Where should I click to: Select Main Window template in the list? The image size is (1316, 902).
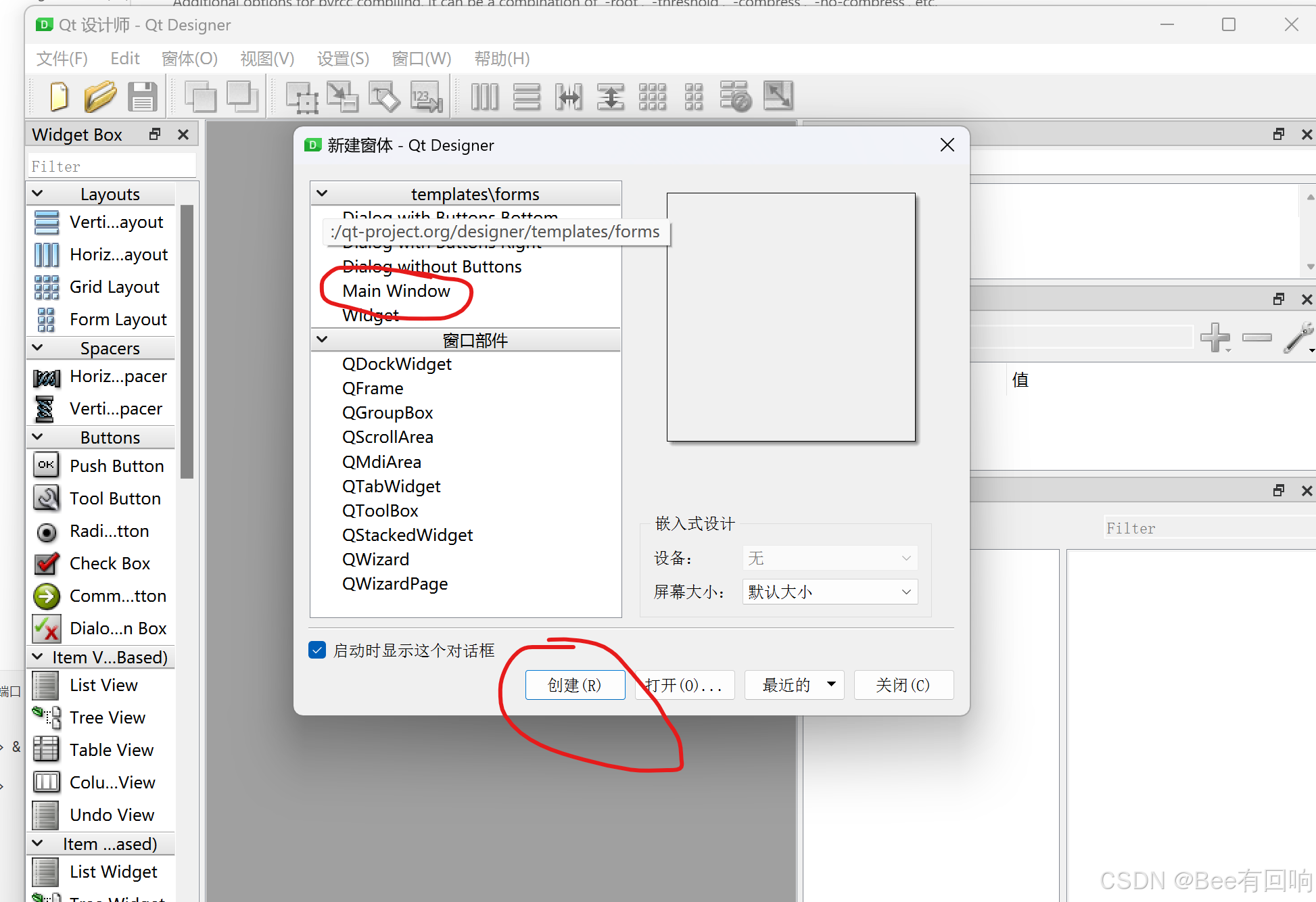point(396,291)
